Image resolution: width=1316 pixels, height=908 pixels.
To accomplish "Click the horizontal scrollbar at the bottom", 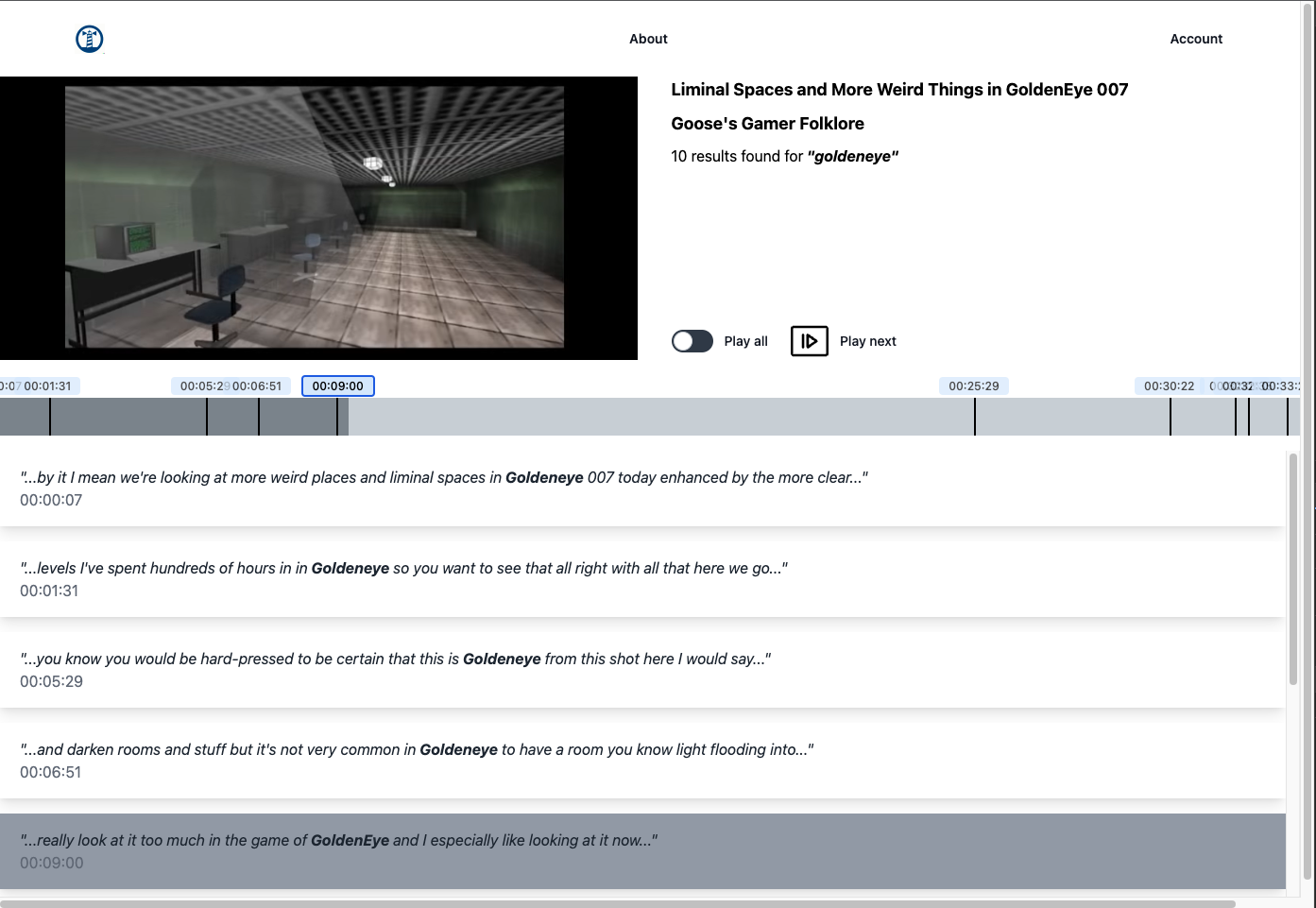I will point(618,903).
